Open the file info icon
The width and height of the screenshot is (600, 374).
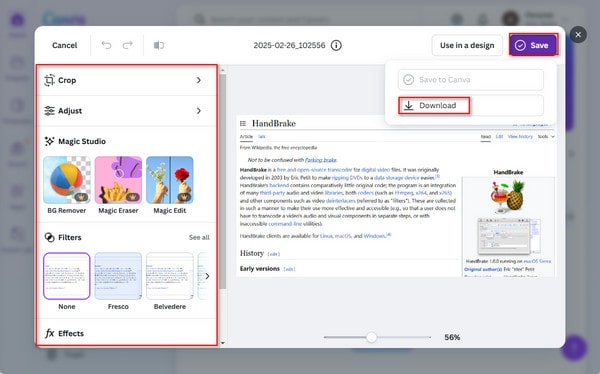336,45
